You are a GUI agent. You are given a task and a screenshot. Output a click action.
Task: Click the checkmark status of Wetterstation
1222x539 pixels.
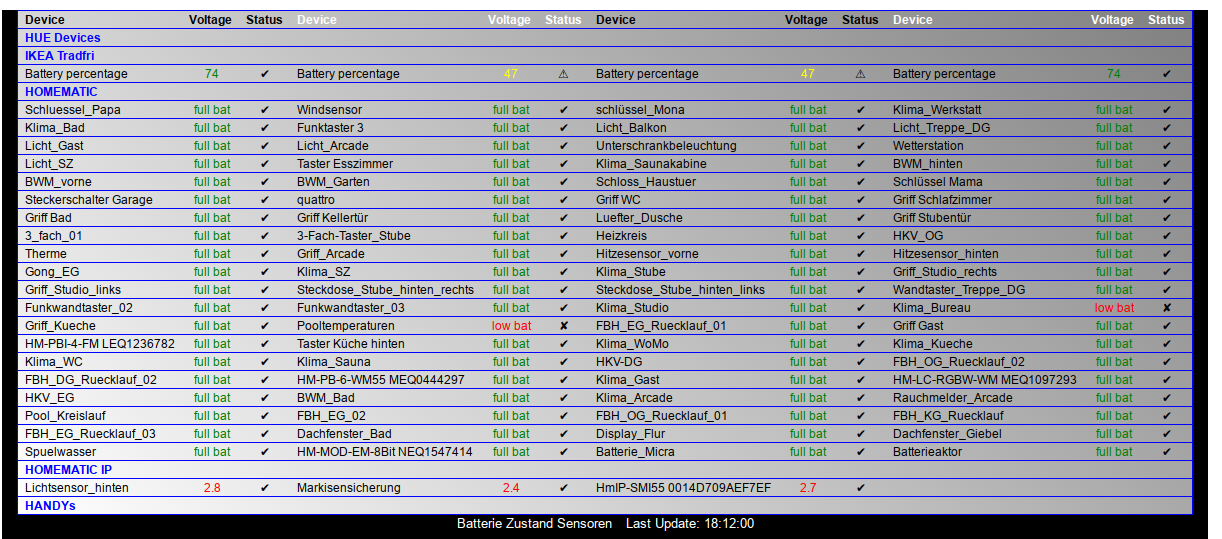pos(1166,146)
